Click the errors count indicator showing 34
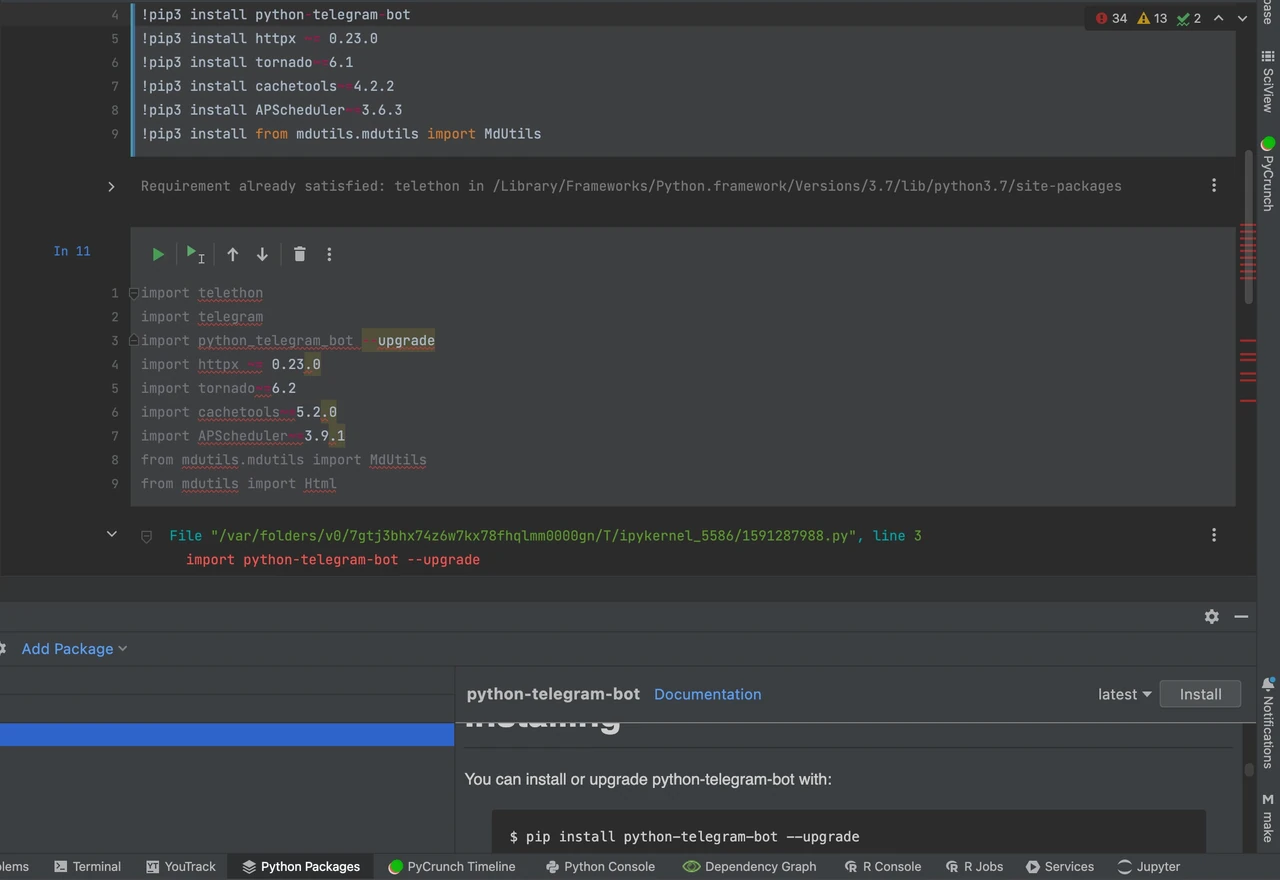 coord(1111,19)
